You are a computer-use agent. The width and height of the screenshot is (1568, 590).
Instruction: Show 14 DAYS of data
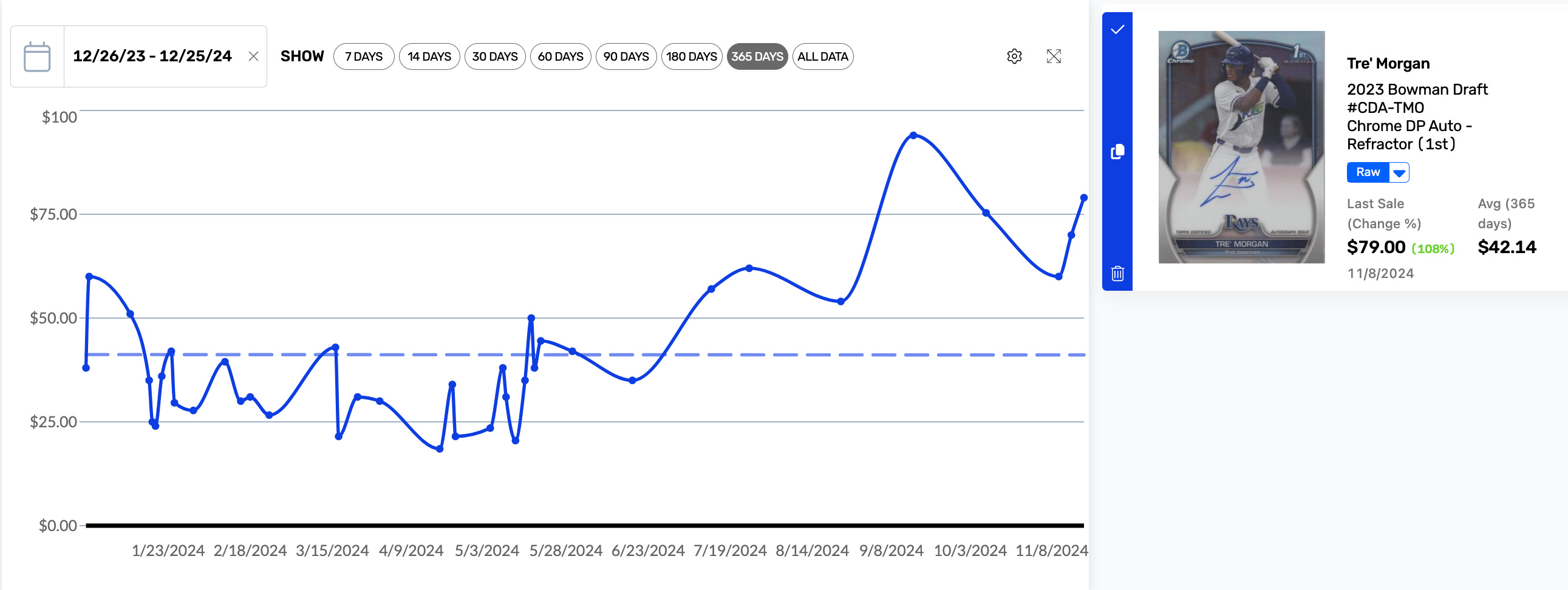429,56
